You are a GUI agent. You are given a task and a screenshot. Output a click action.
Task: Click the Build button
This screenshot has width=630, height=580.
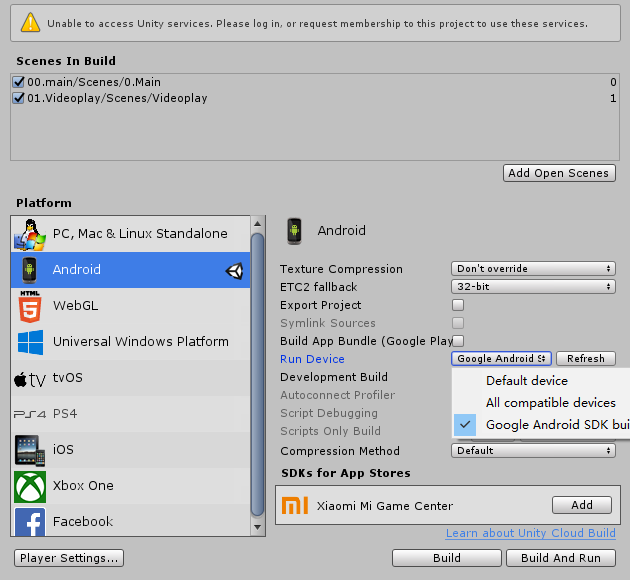tap(447, 558)
